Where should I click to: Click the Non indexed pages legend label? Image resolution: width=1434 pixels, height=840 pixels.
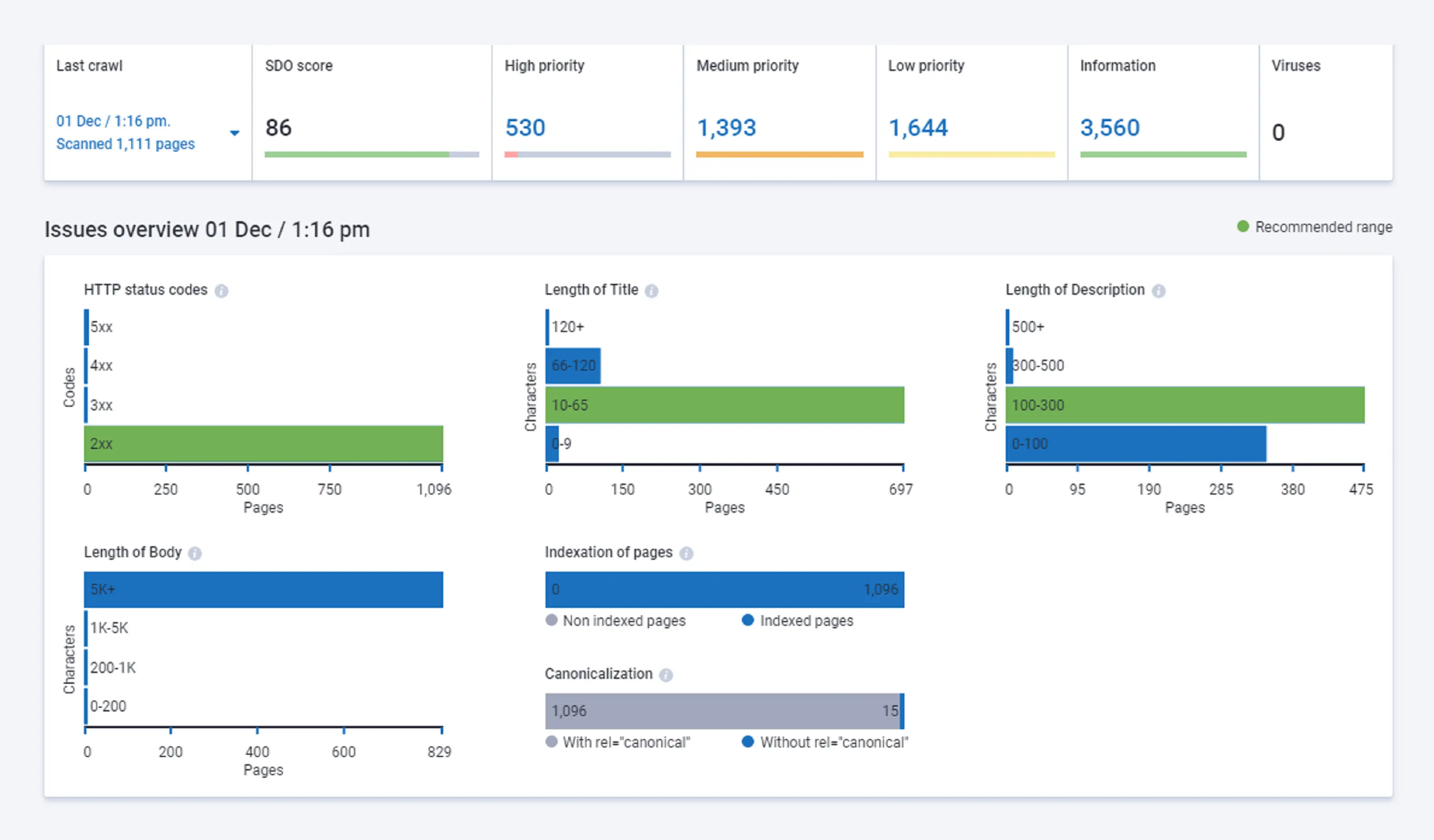pyautogui.click(x=624, y=621)
